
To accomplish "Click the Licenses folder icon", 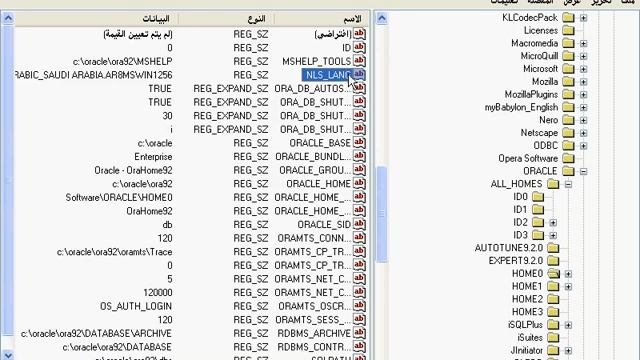I will pyautogui.click(x=568, y=30).
